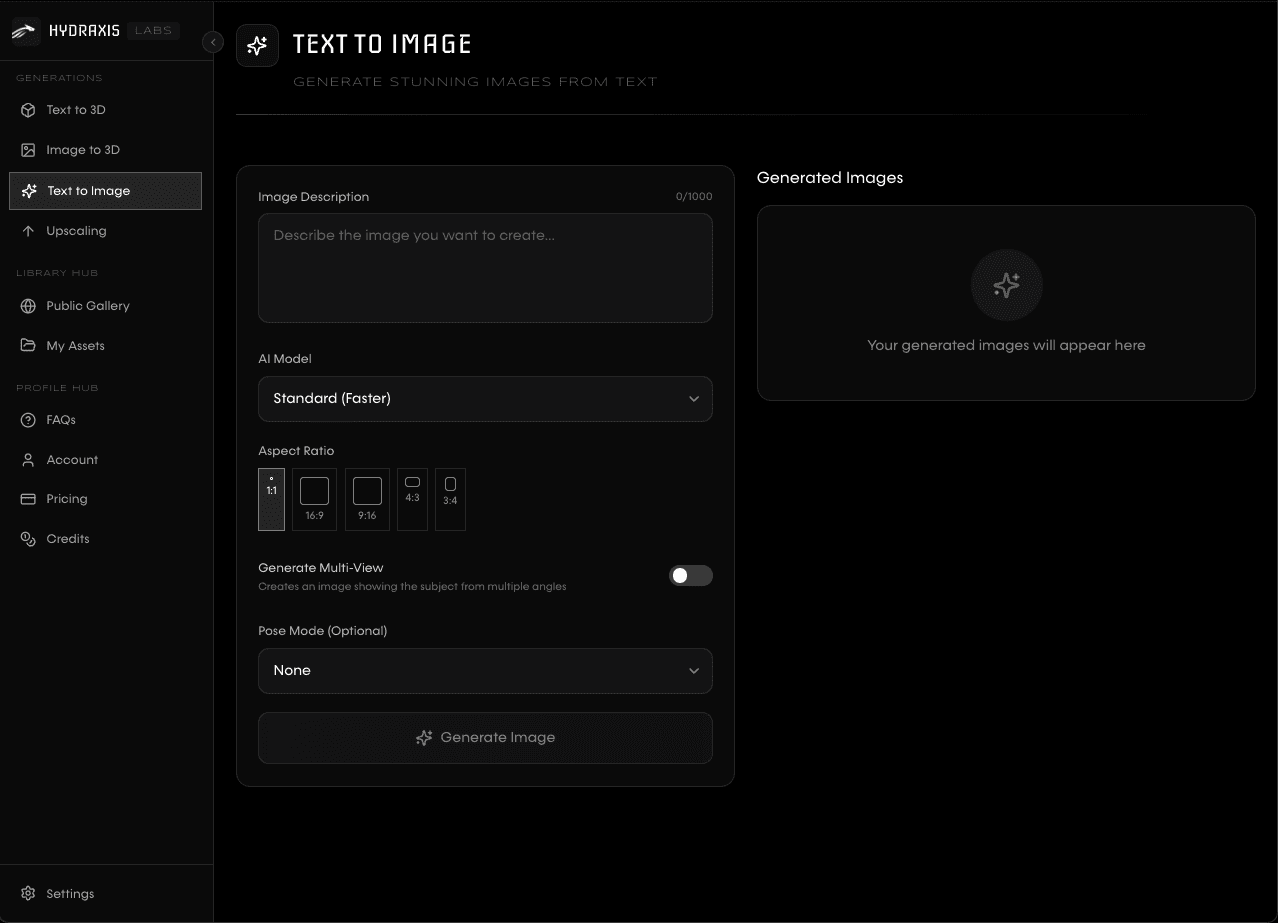Screen dimensions: 1278x923
Task: Open Settings at the sidebar bottom
Action: point(70,894)
